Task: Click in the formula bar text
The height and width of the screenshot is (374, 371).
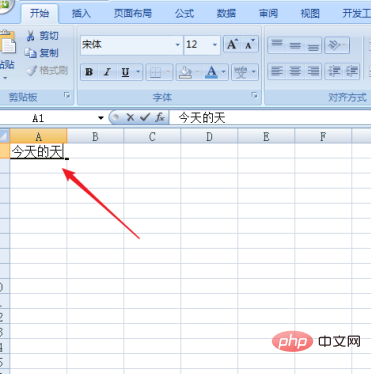Action: (202, 118)
